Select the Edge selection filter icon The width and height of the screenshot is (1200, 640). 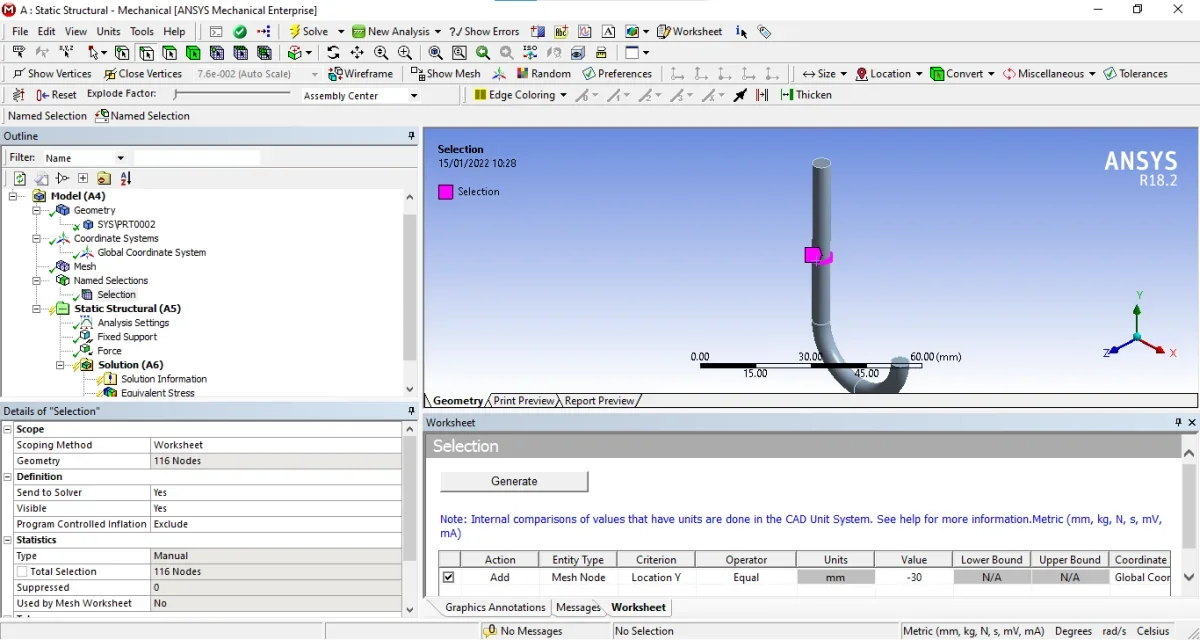point(146,52)
